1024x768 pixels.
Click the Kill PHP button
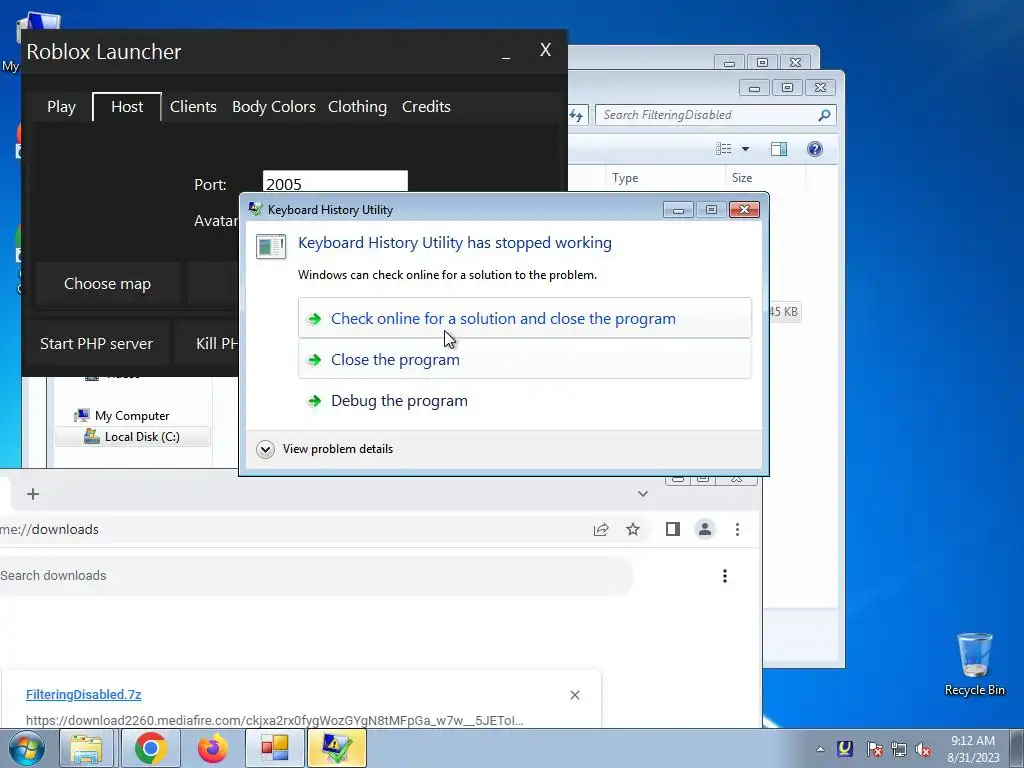point(209,344)
